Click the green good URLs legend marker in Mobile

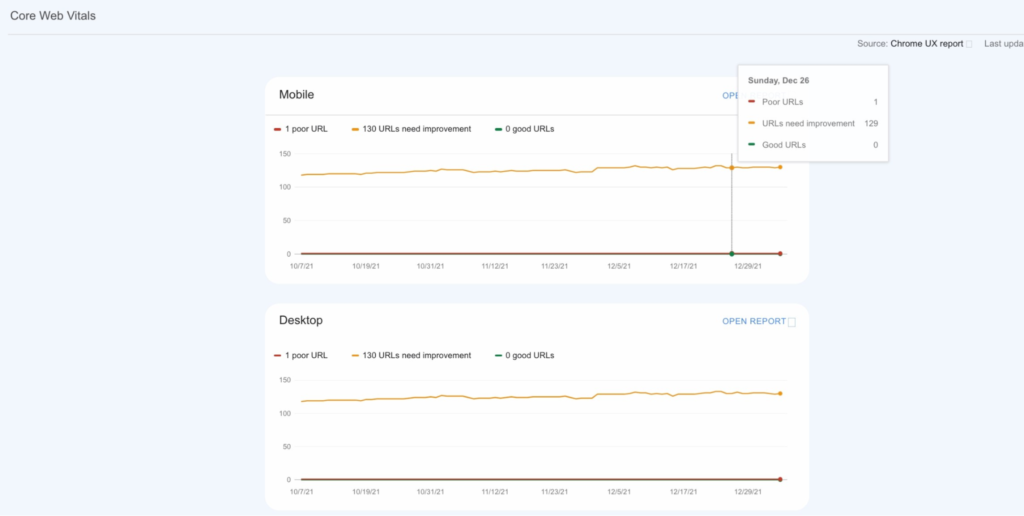[498, 129]
